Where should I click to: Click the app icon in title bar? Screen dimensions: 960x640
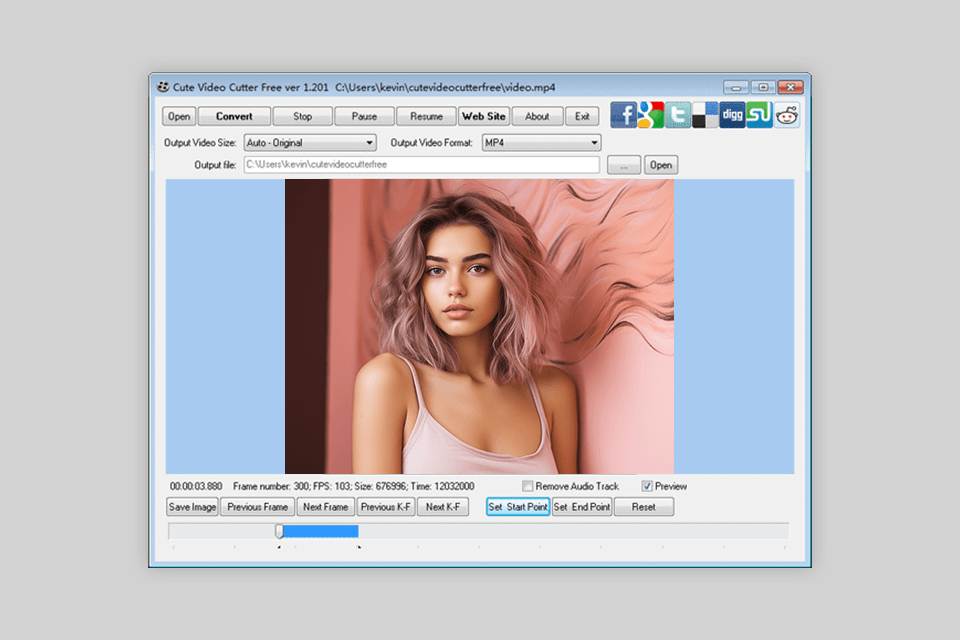click(x=163, y=87)
